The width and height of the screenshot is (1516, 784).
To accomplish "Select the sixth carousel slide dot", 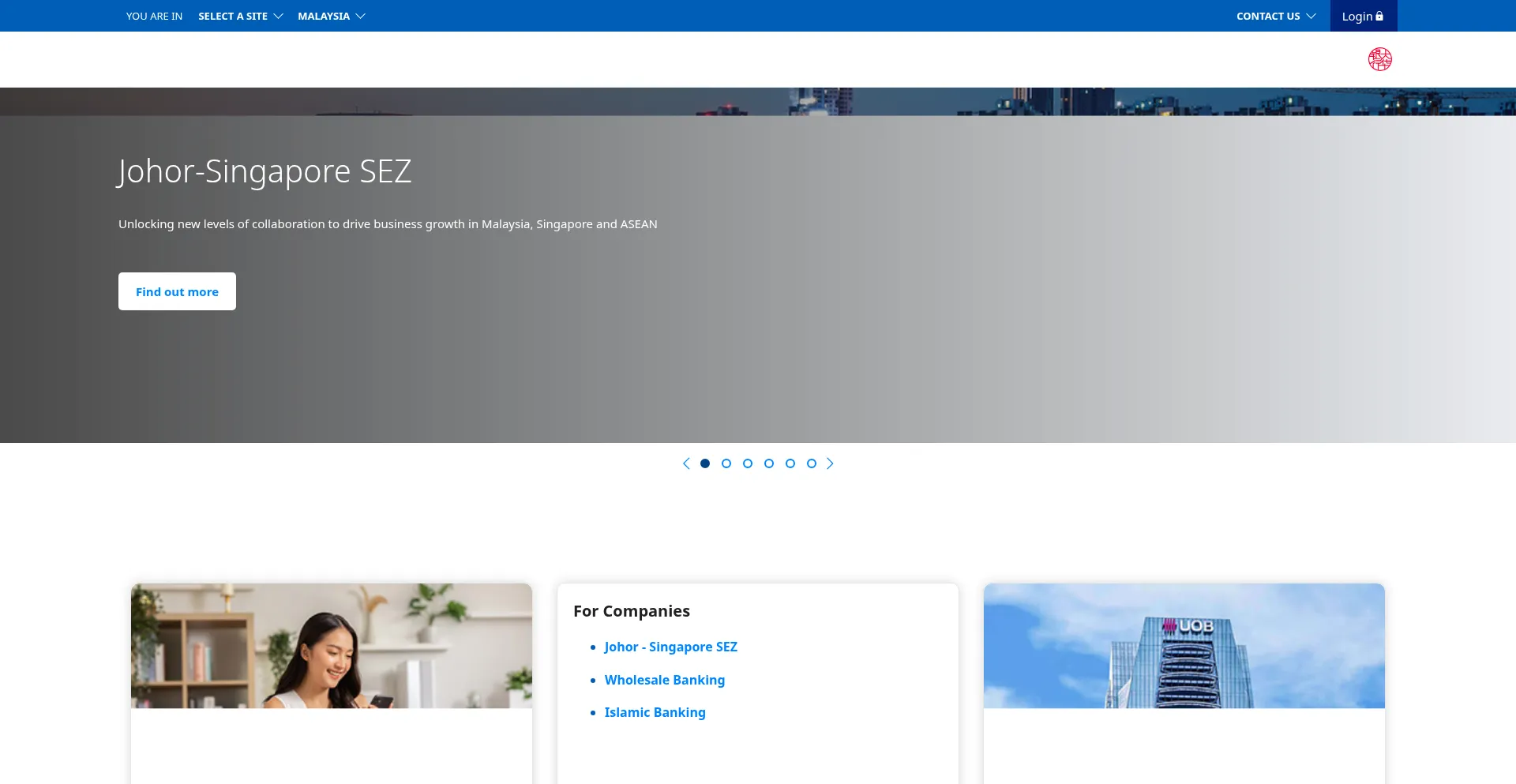I will click(x=812, y=463).
